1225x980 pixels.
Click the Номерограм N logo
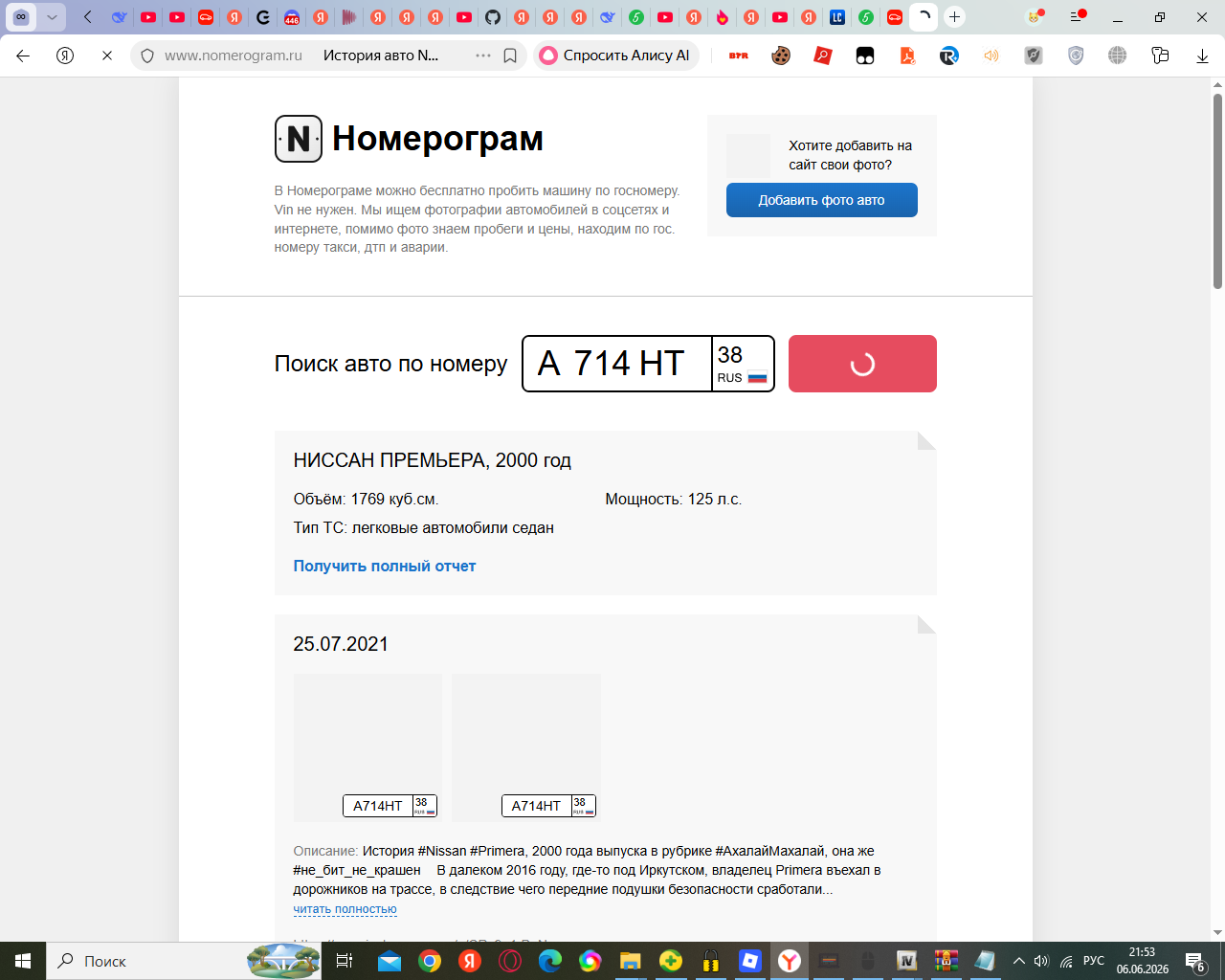click(299, 139)
